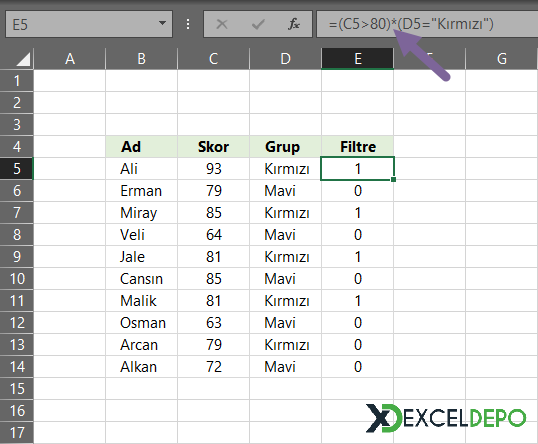Image resolution: width=538 pixels, height=444 pixels.
Task: Select the cell containing 'Alkan'
Action: click(141, 367)
